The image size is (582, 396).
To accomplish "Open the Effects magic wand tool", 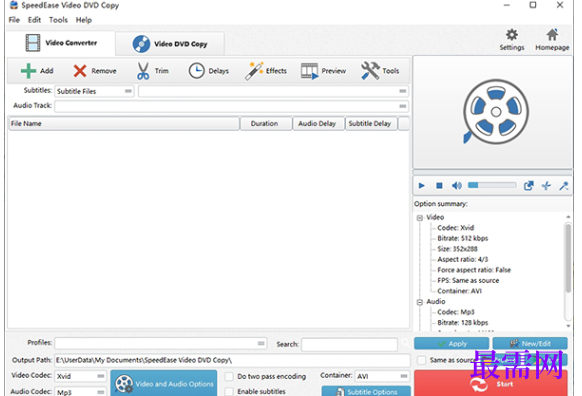I will click(254, 71).
